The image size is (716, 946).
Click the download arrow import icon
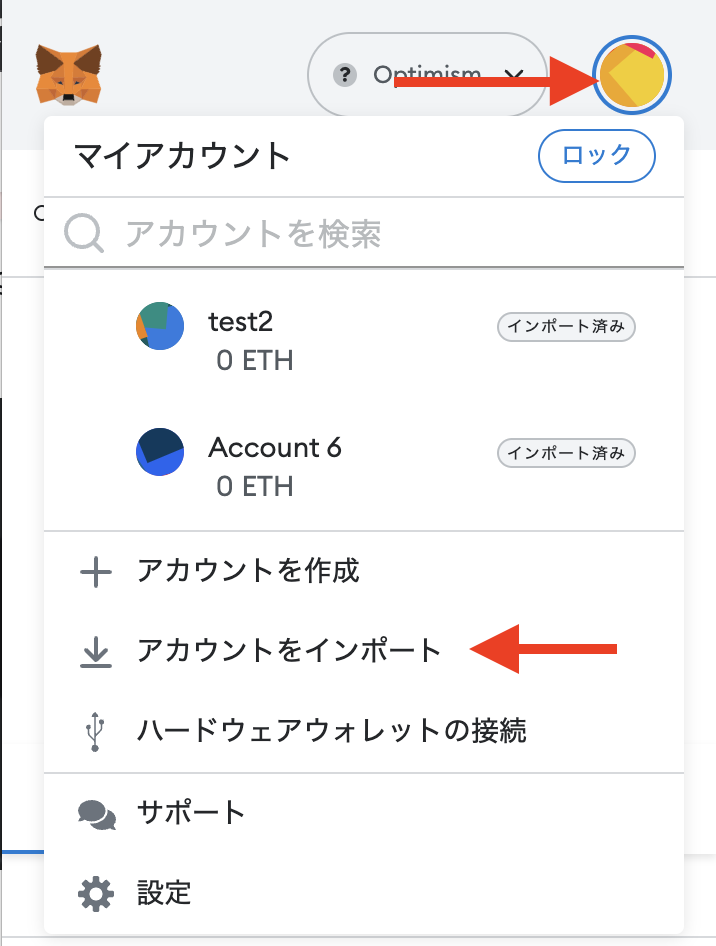coord(95,651)
